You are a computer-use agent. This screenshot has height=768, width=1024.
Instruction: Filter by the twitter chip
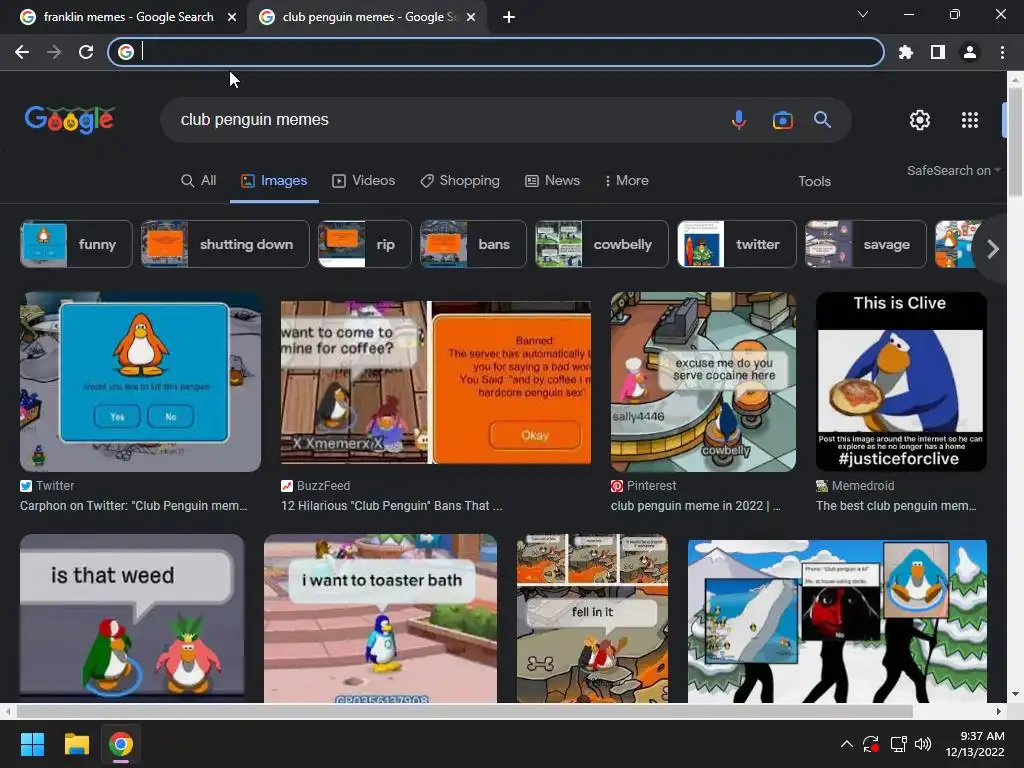point(737,244)
